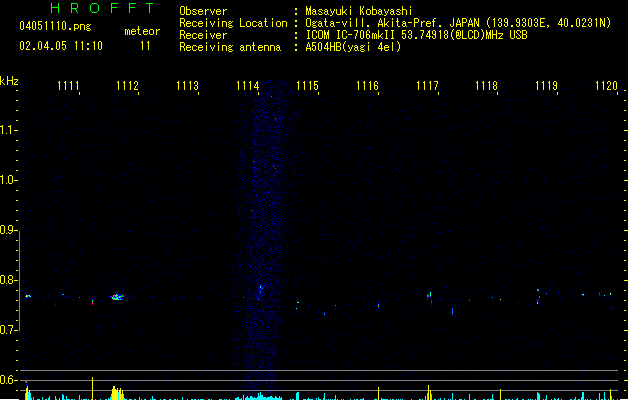Click the meteor echo at spectrogram start near 1111
Viewport: 629px width, 400px height.
point(28,296)
